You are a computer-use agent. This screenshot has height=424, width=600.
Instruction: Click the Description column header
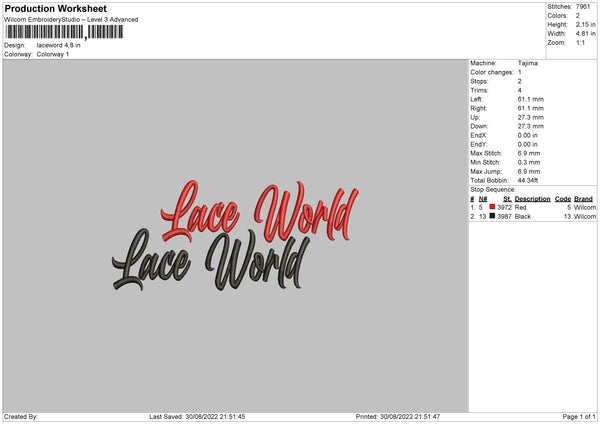click(x=533, y=199)
